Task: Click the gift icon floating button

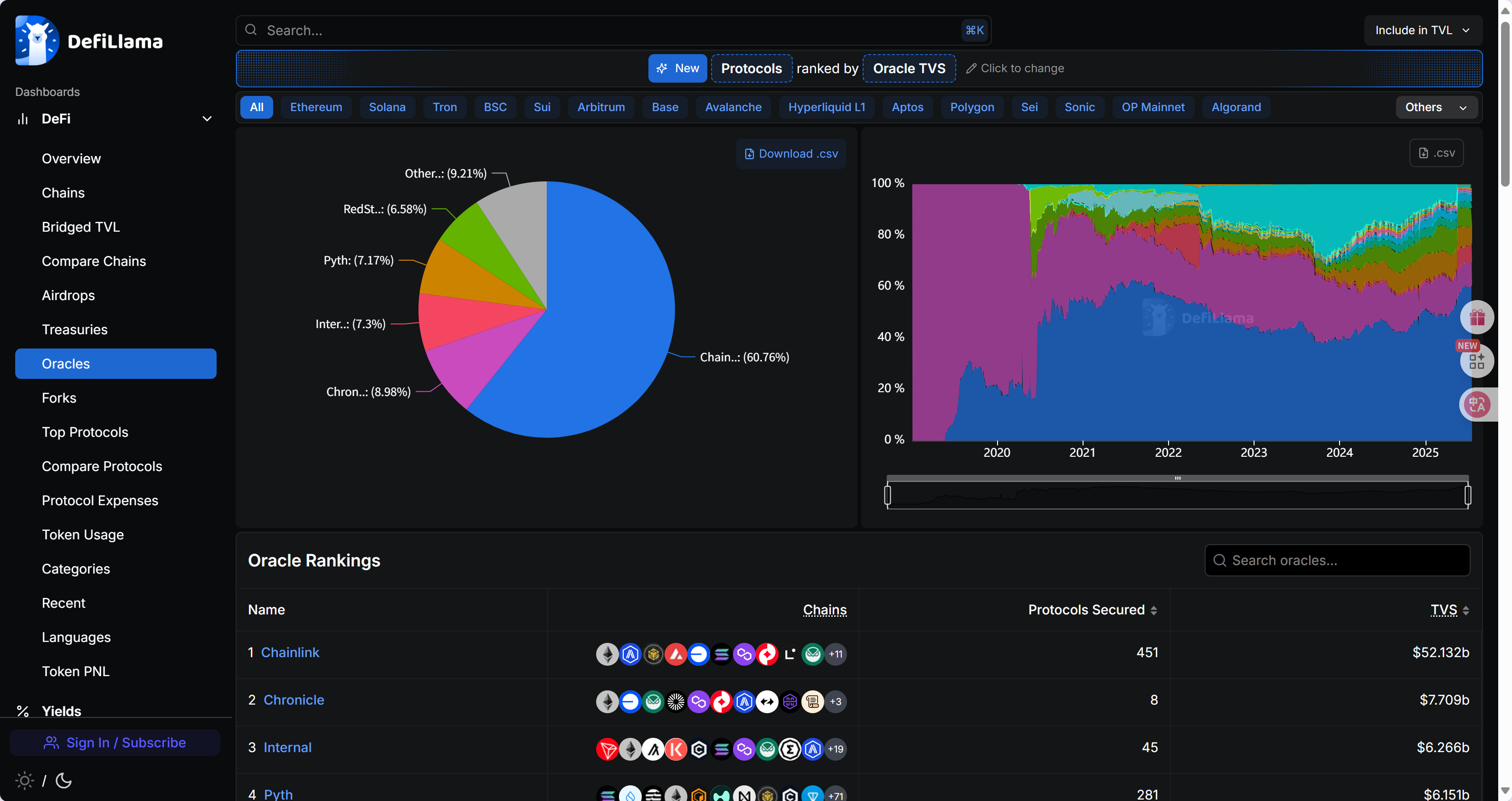Action: click(1477, 318)
